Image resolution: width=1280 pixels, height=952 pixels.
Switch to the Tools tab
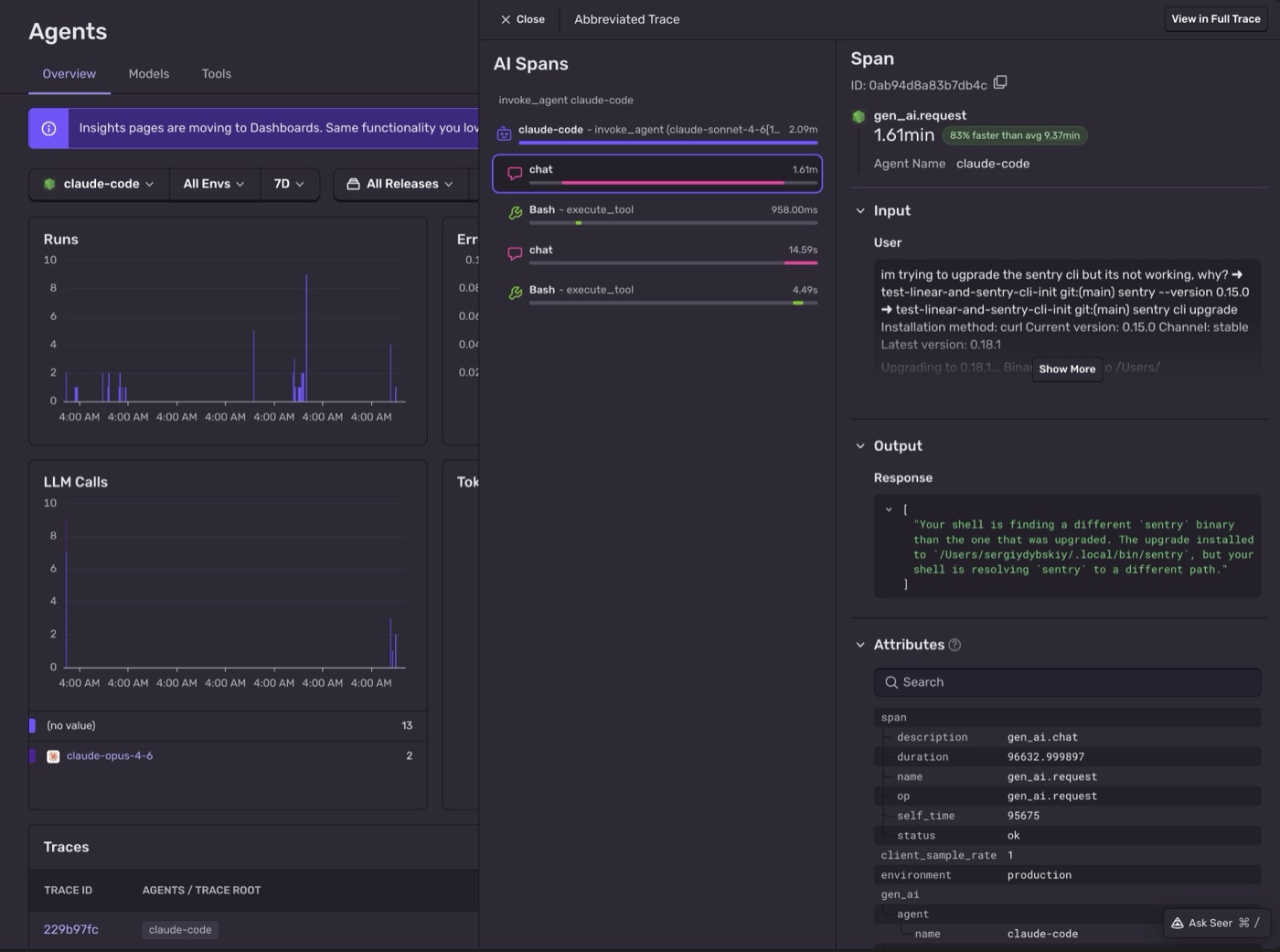pos(216,74)
